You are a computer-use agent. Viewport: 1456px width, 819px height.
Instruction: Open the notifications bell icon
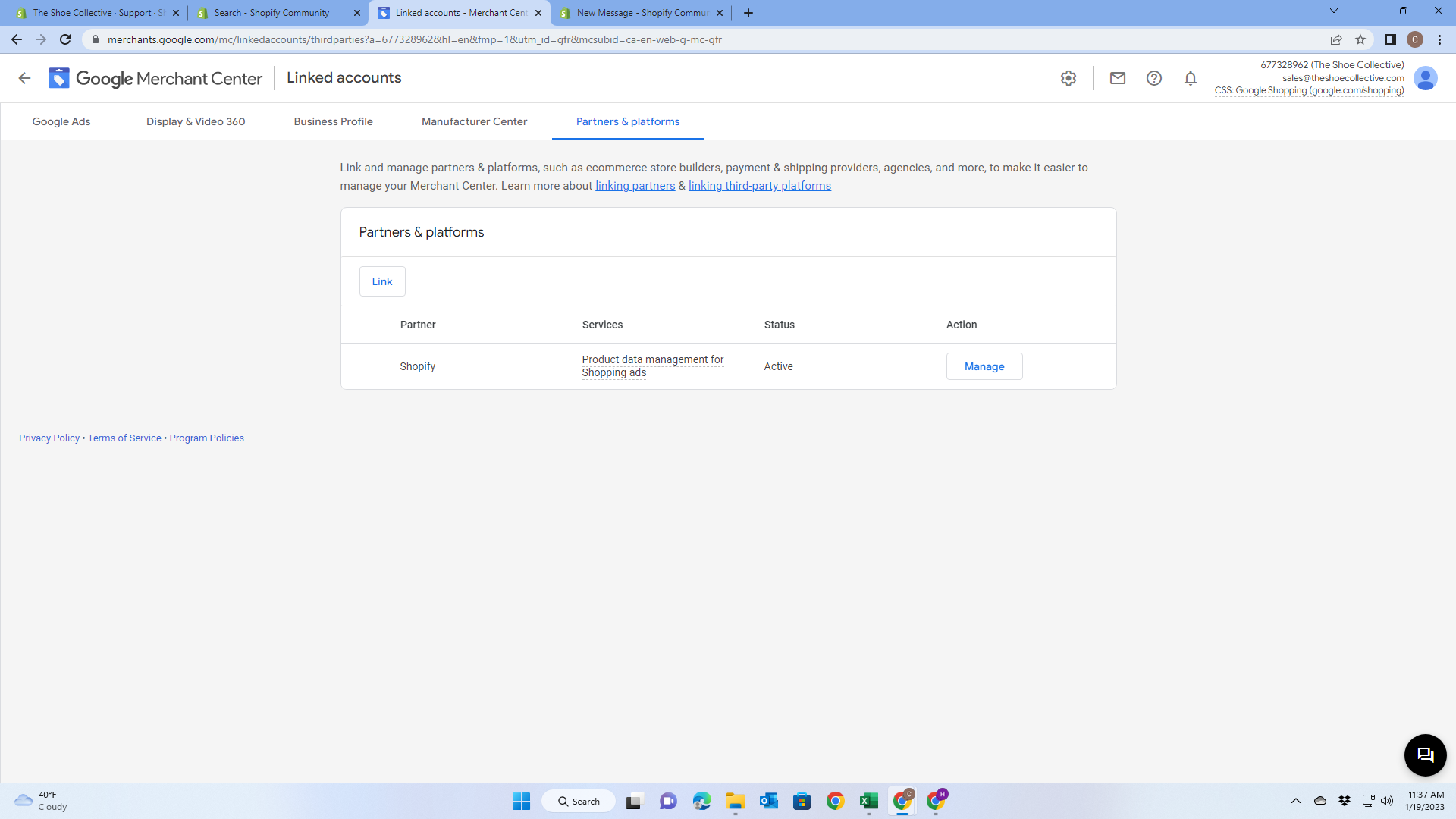(x=1190, y=78)
